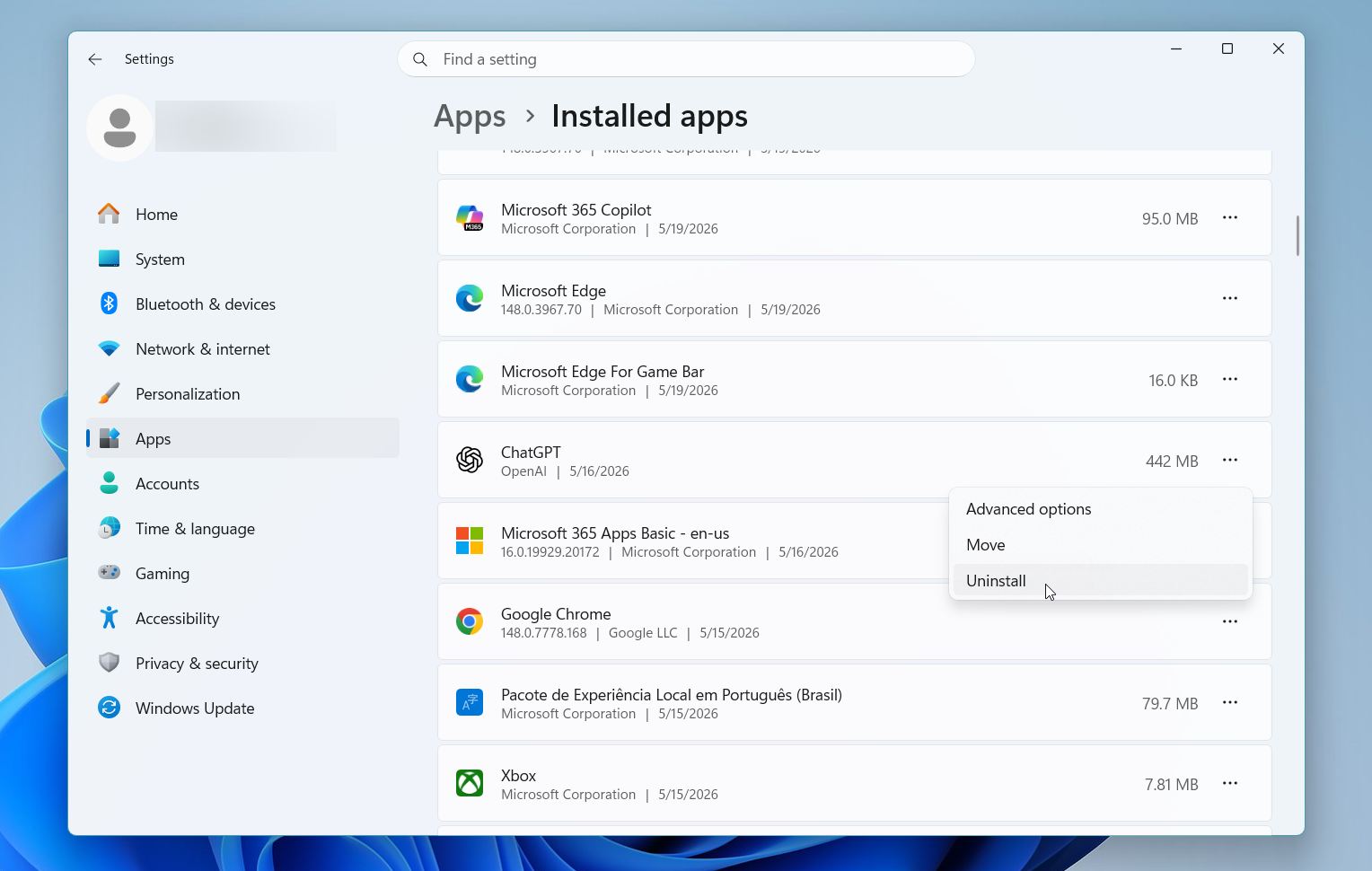Open more options for Microsoft 365 Copilot
The height and width of the screenshot is (871, 1372).
[x=1230, y=217]
